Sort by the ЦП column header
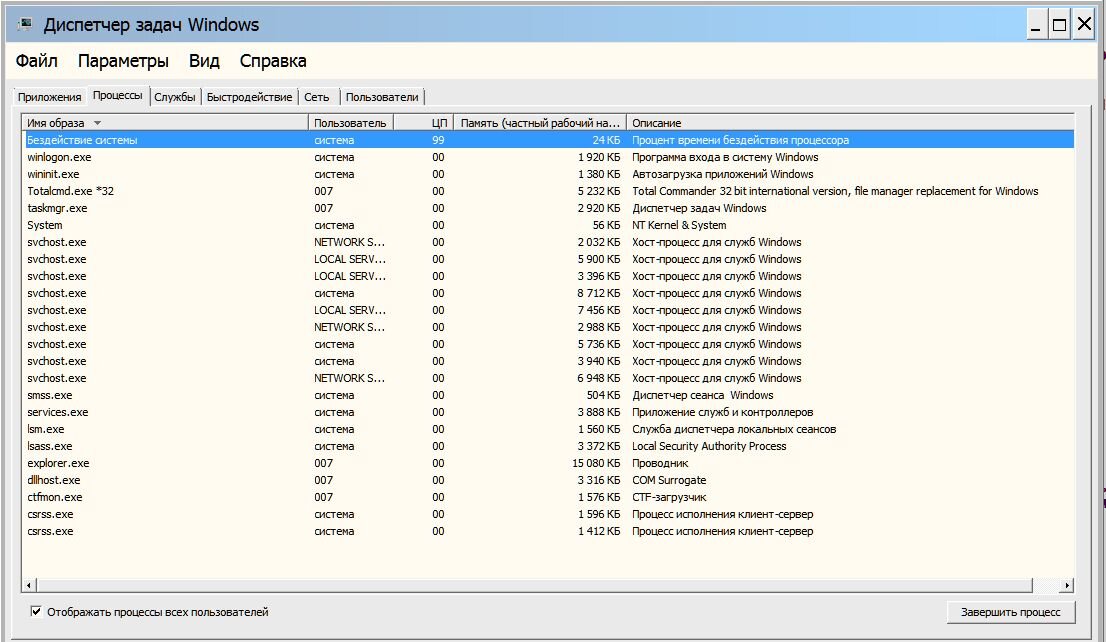Viewport: 1106px width, 642px height. point(438,123)
